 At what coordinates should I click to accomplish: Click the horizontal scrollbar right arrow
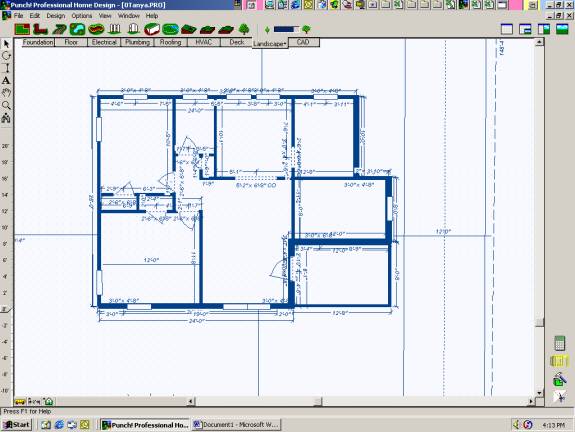pos(531,401)
